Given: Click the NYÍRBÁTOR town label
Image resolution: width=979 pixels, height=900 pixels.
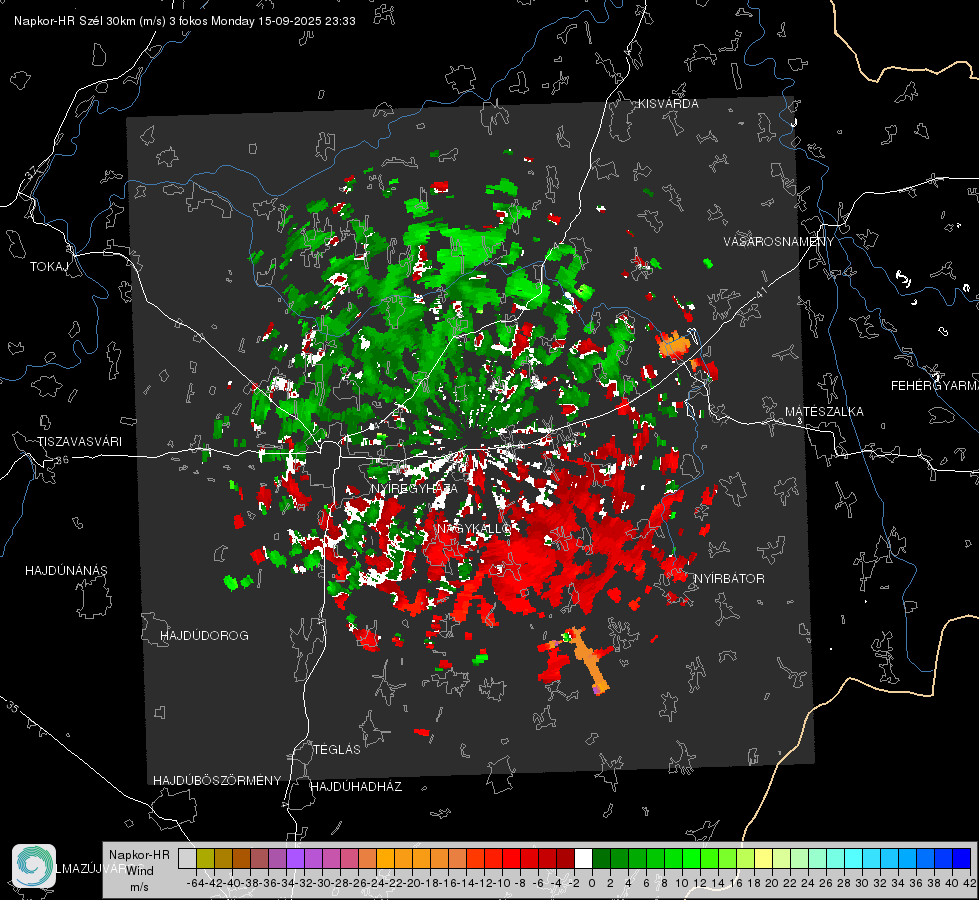Looking at the screenshot, I should click(x=729, y=579).
